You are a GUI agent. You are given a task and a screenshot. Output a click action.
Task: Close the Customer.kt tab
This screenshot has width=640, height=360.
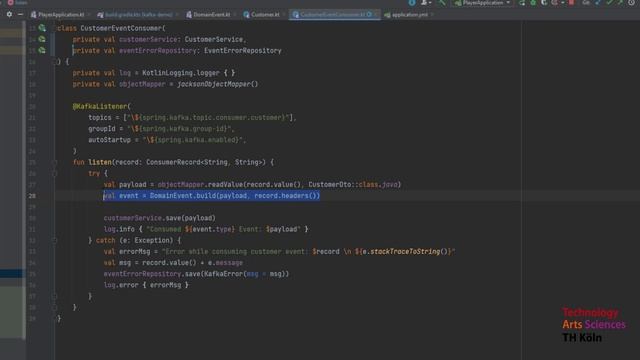point(284,15)
